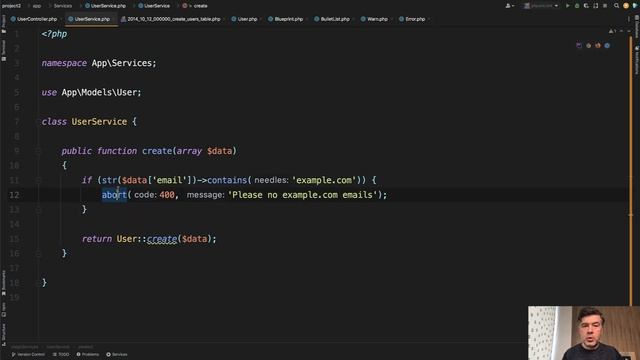
Task: Open the Services tool window
Action: click(x=117, y=354)
